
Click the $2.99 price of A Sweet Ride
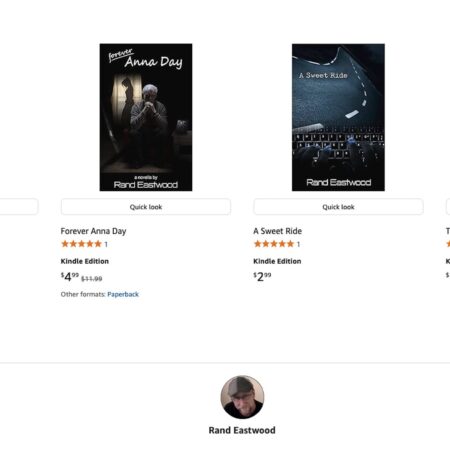[x=262, y=277]
